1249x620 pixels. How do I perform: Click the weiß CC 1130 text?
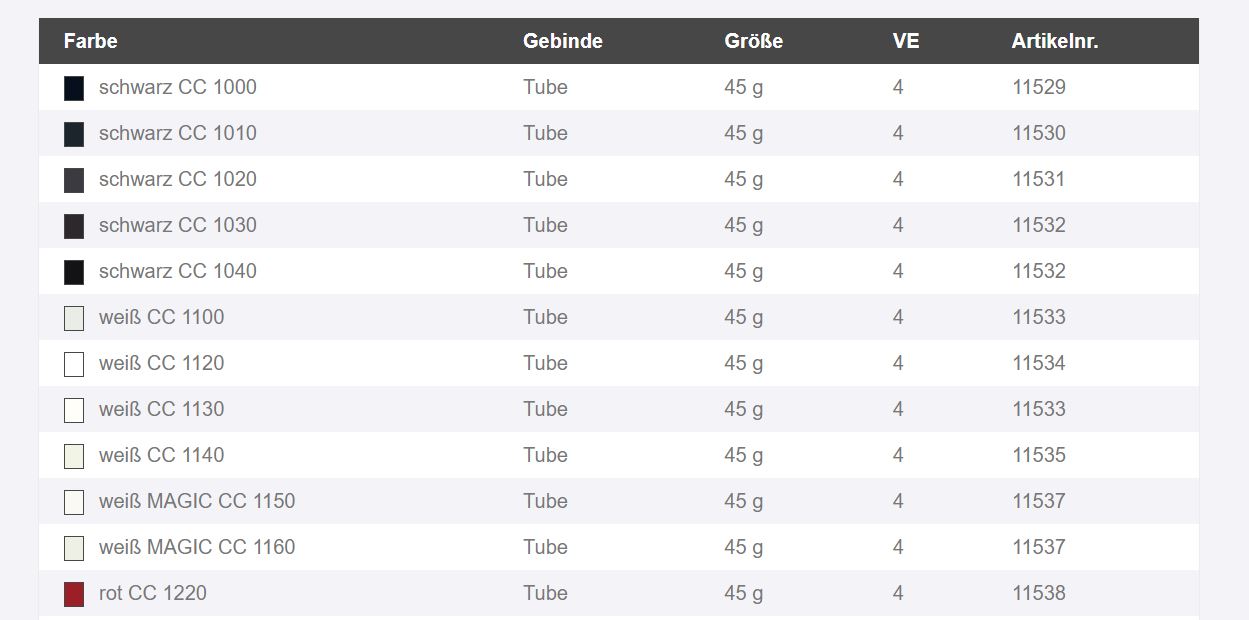click(x=162, y=409)
